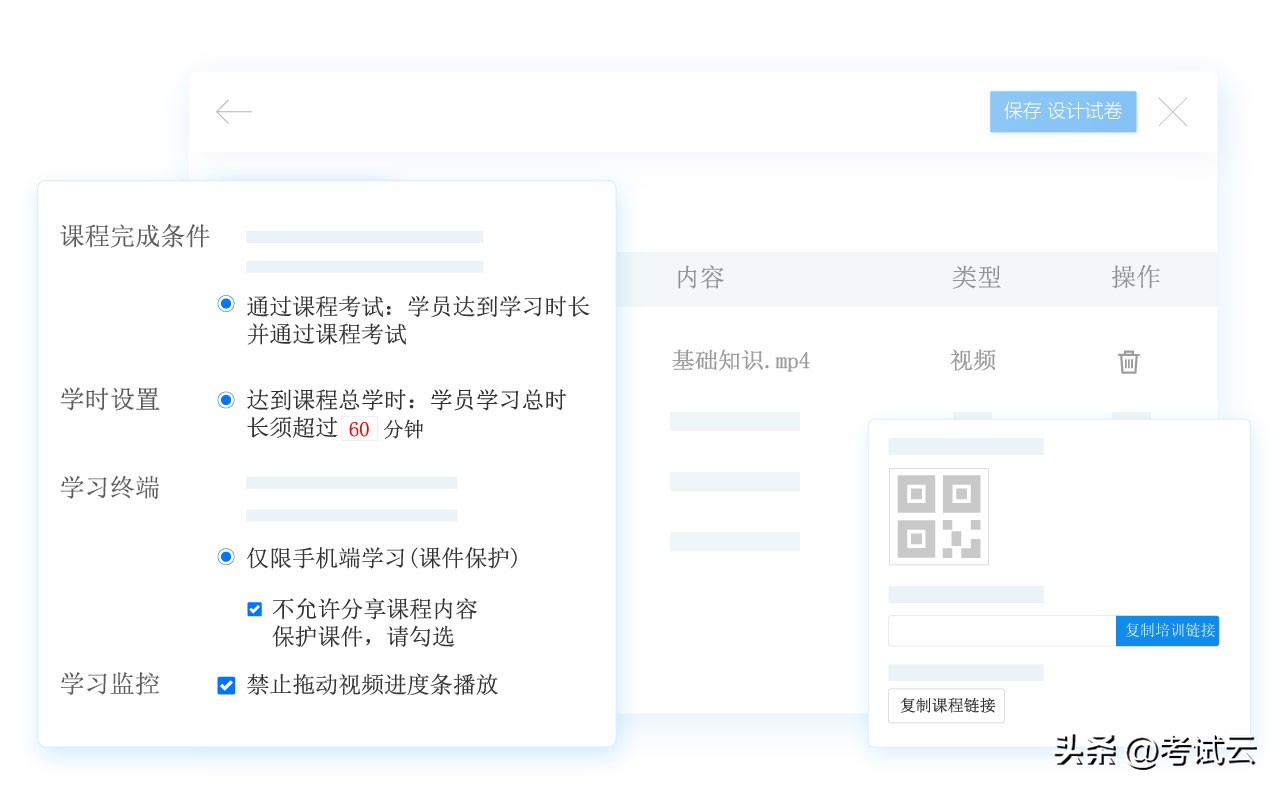Select 仅限手机端学习 radio option
The width and height of the screenshot is (1280, 790).
point(226,556)
